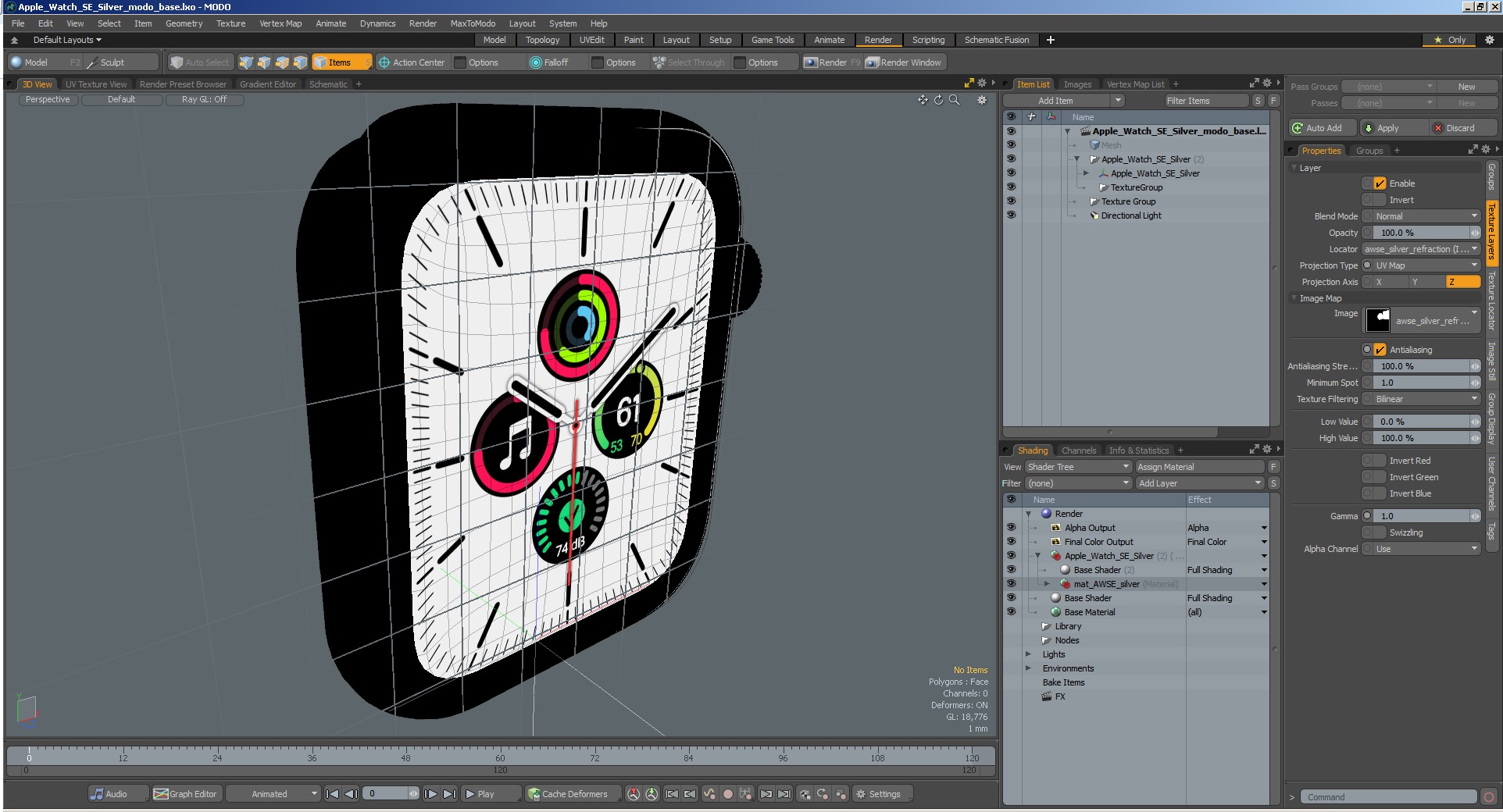
Task: Toggle visibility of Base Material layer
Action: point(1011,611)
